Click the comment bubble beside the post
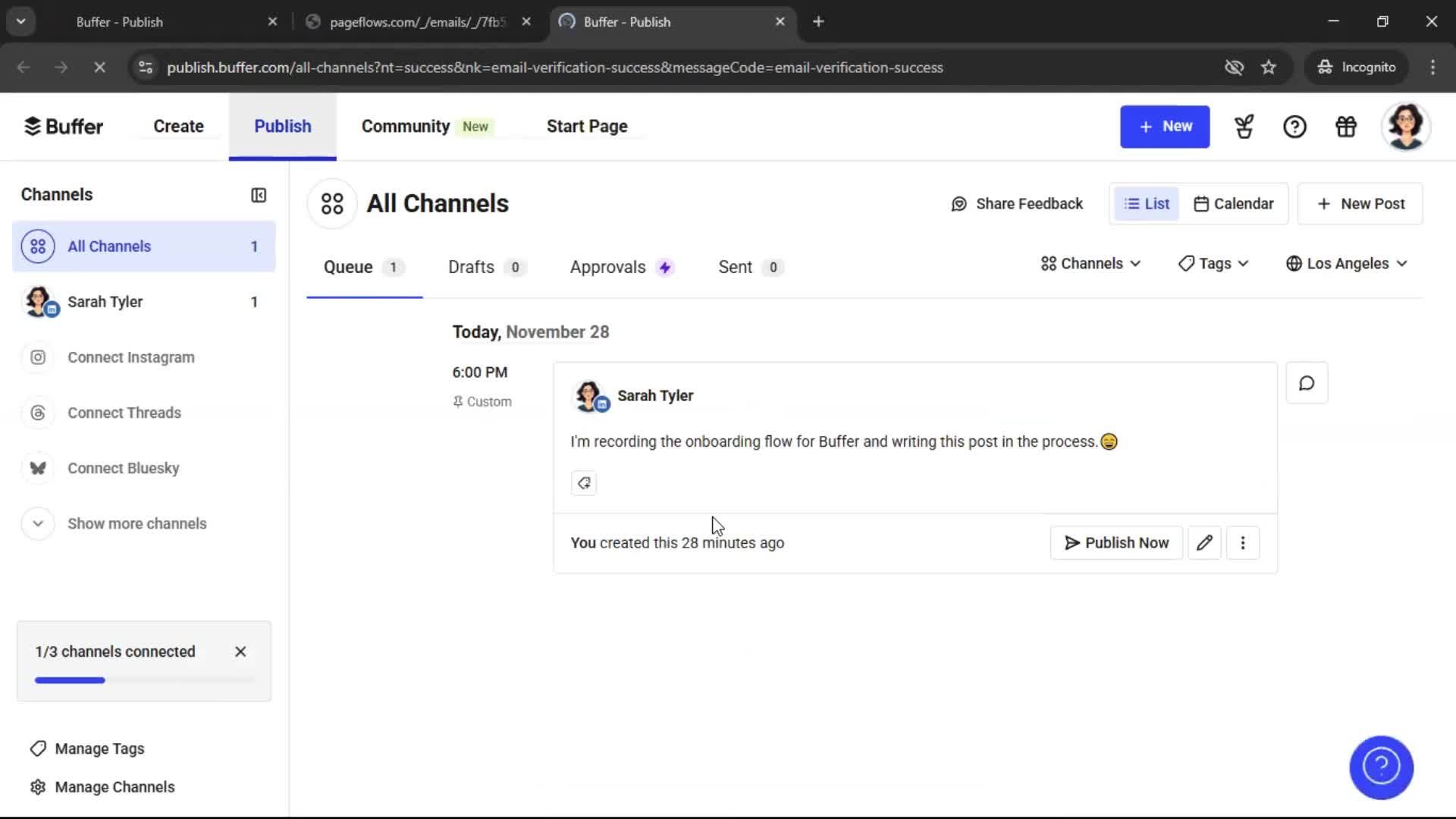 1306,383
